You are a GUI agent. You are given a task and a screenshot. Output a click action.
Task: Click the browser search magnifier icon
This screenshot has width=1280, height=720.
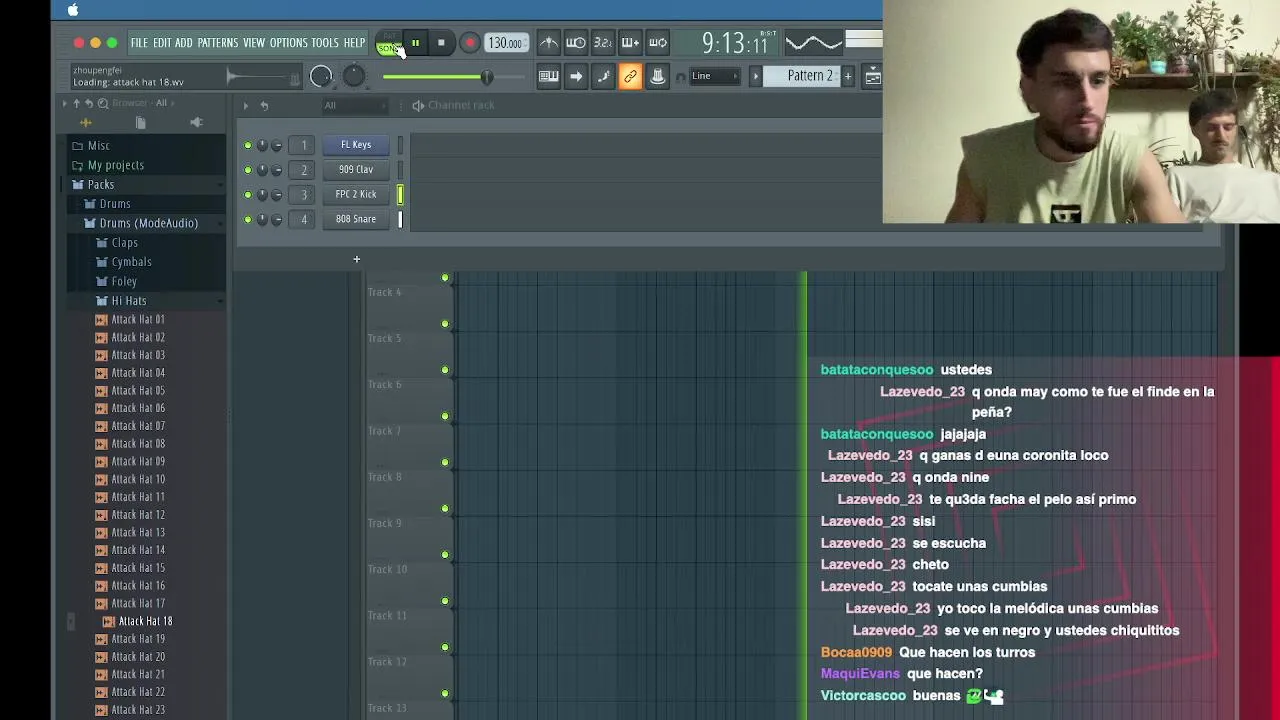[x=101, y=103]
